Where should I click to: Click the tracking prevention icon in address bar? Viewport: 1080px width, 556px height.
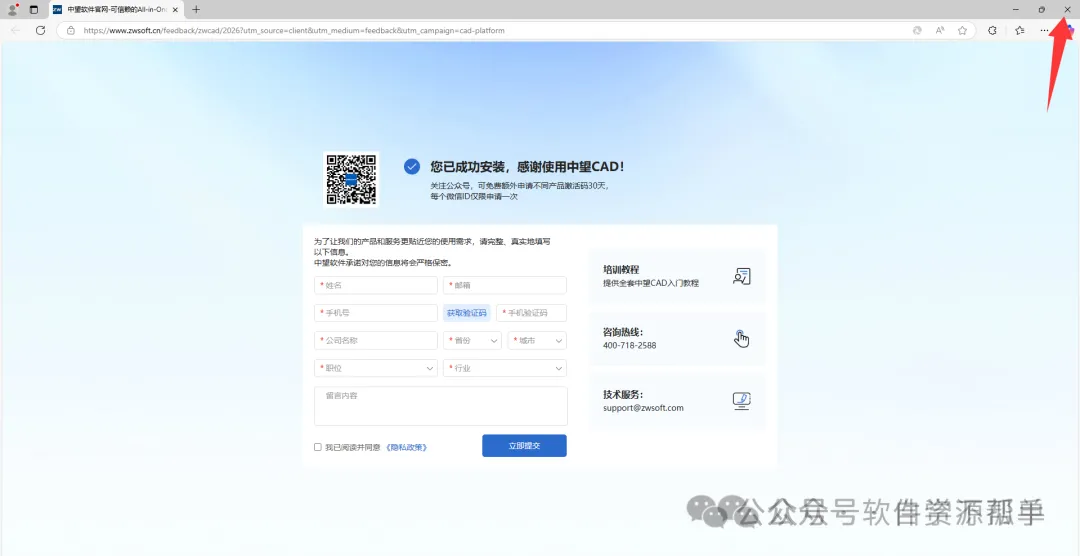tap(917, 30)
